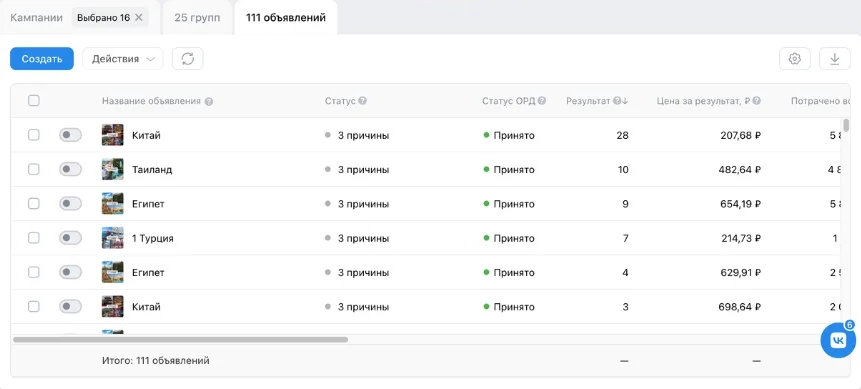Toggle on the Таиланд ad switch
This screenshot has height=389, width=861.
pyautogui.click(x=70, y=169)
